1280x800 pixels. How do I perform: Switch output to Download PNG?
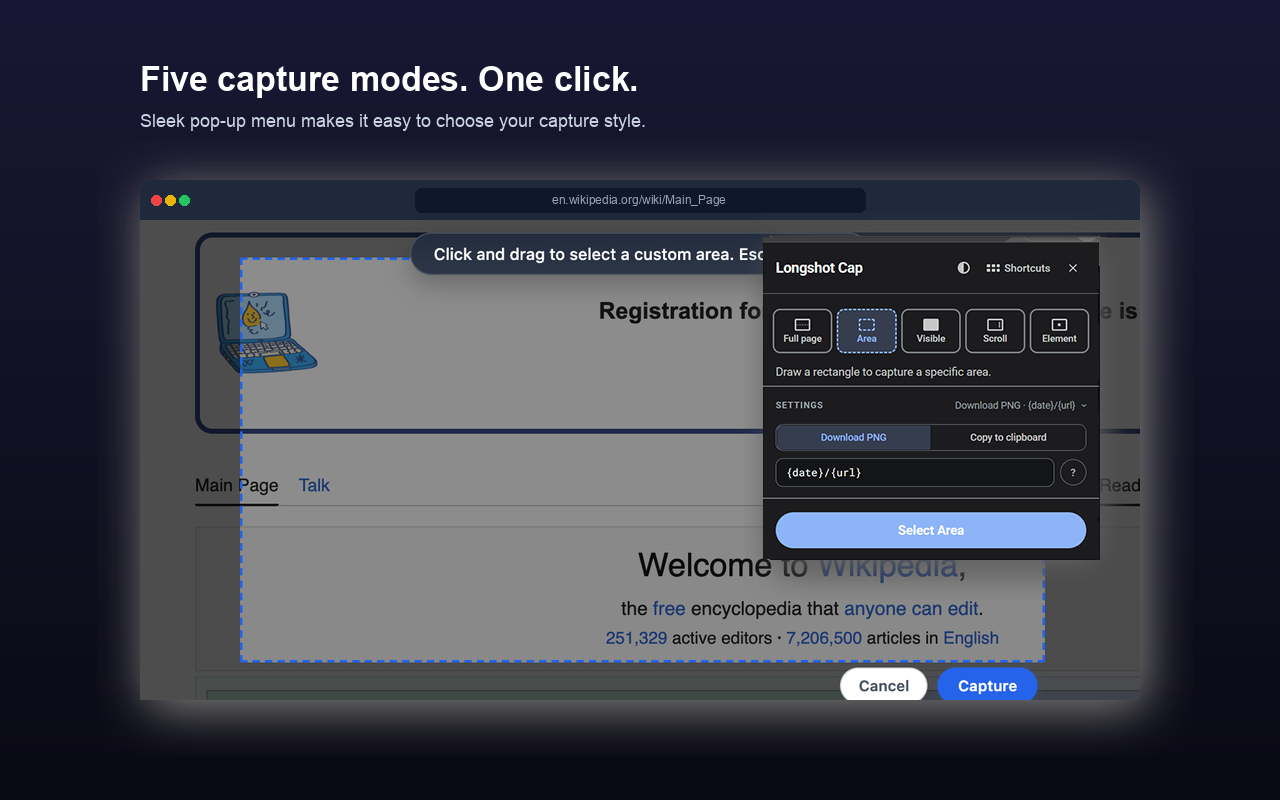click(853, 437)
